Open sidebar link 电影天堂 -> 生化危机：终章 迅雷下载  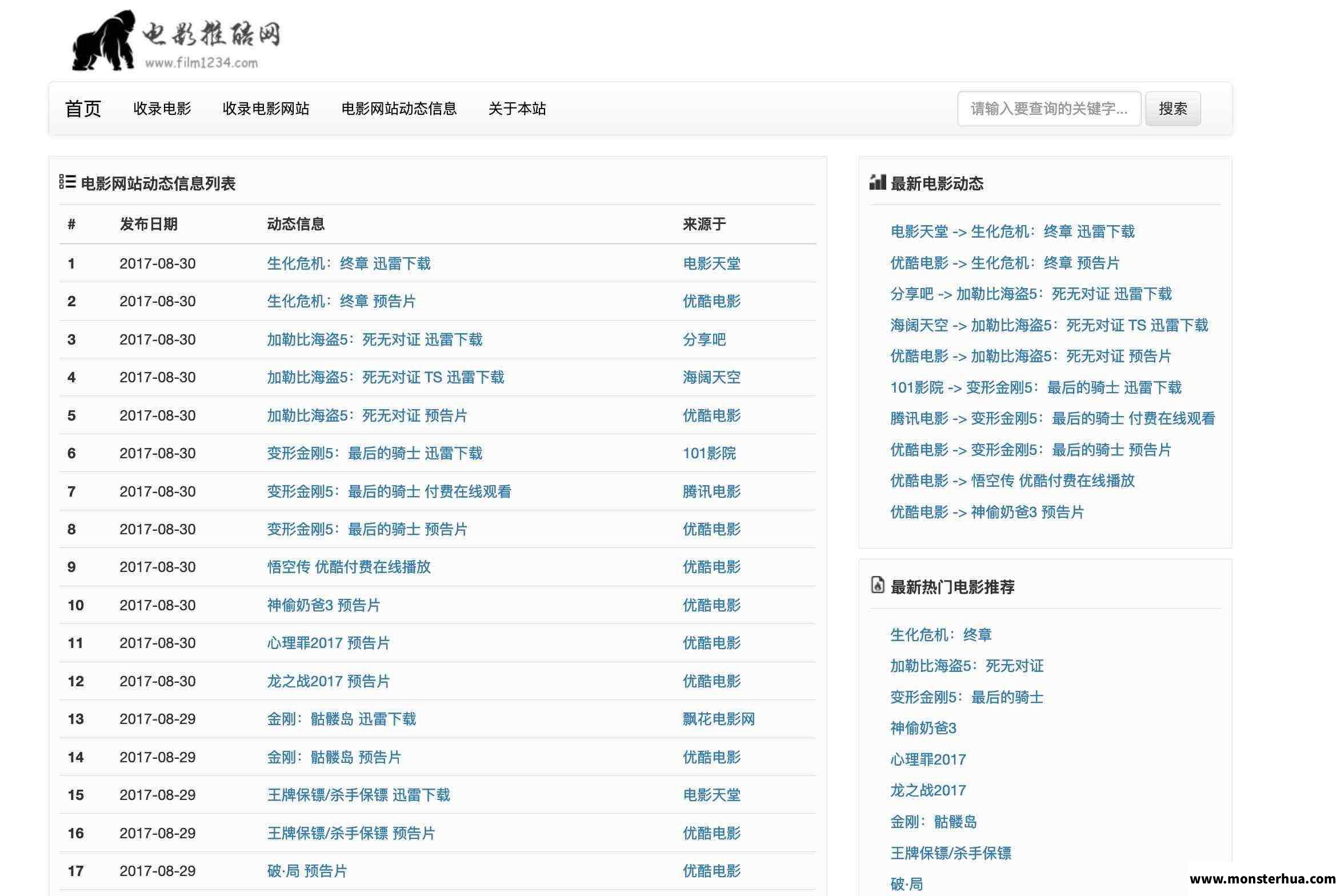[x=1012, y=231]
